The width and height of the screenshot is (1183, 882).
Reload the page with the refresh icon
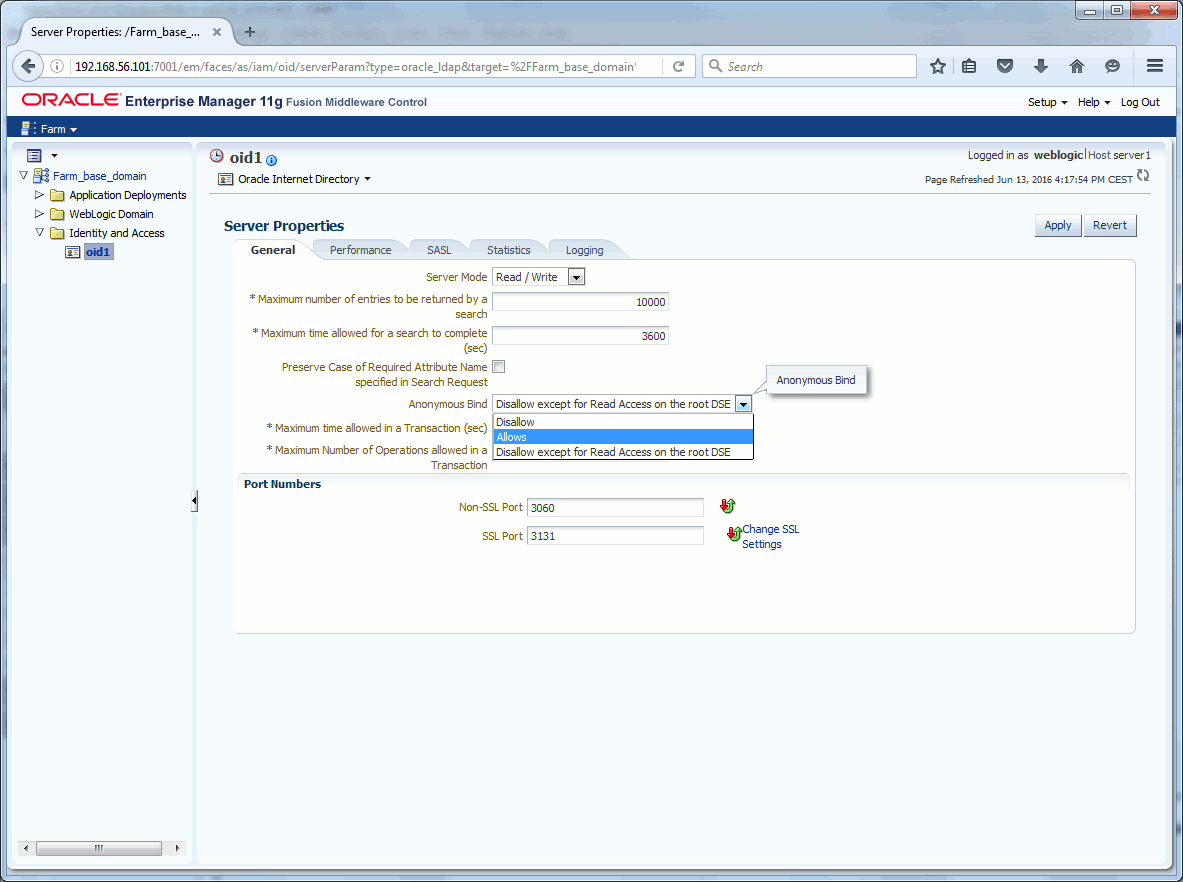[678, 66]
